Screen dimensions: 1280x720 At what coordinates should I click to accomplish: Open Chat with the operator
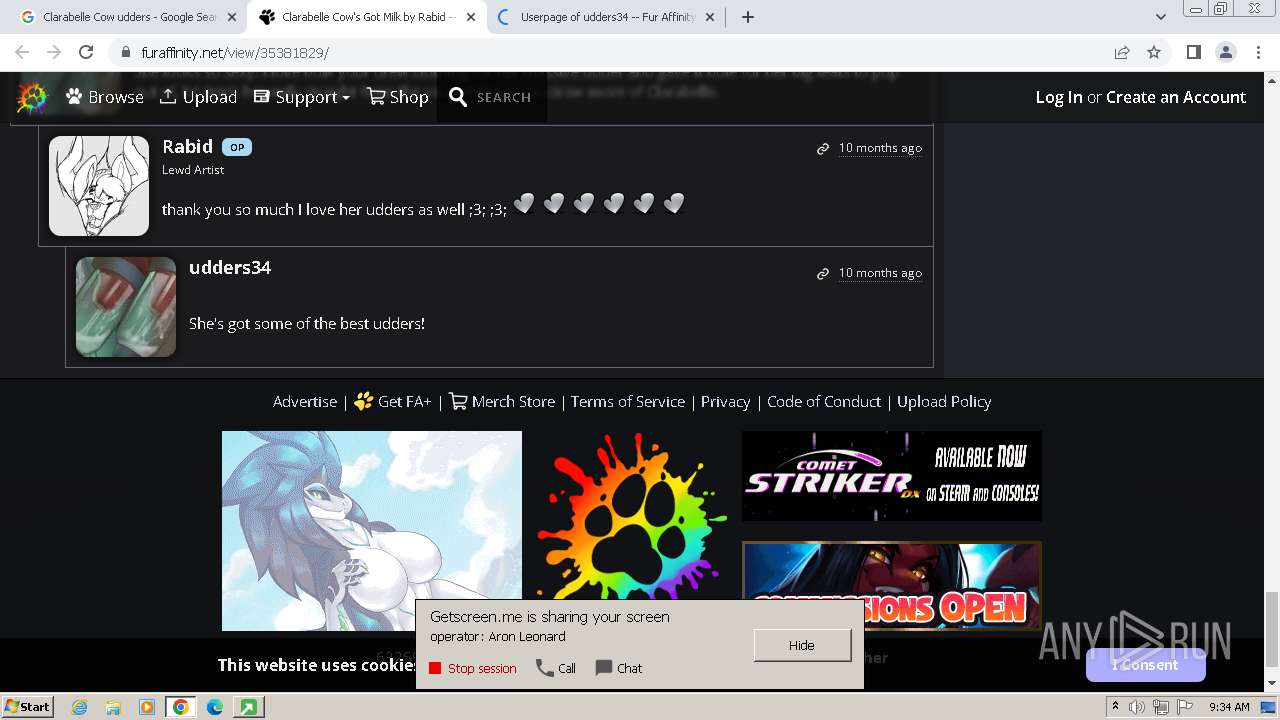click(x=619, y=668)
